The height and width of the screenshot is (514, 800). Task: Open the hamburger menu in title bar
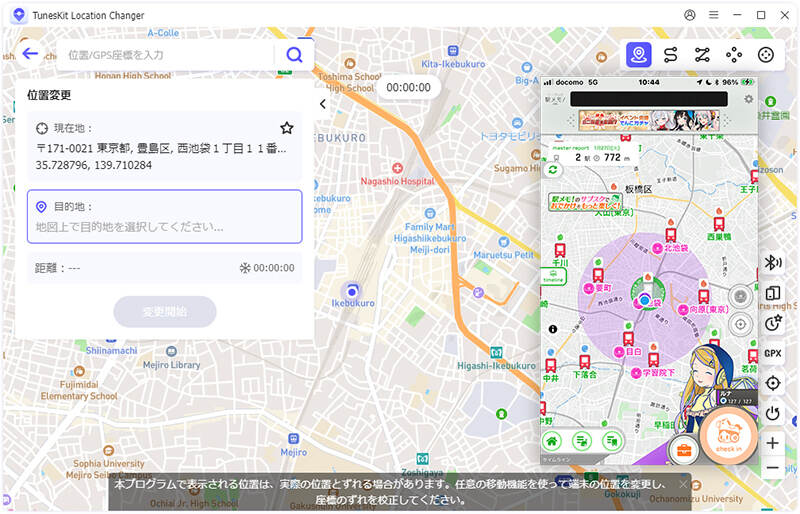pos(713,15)
